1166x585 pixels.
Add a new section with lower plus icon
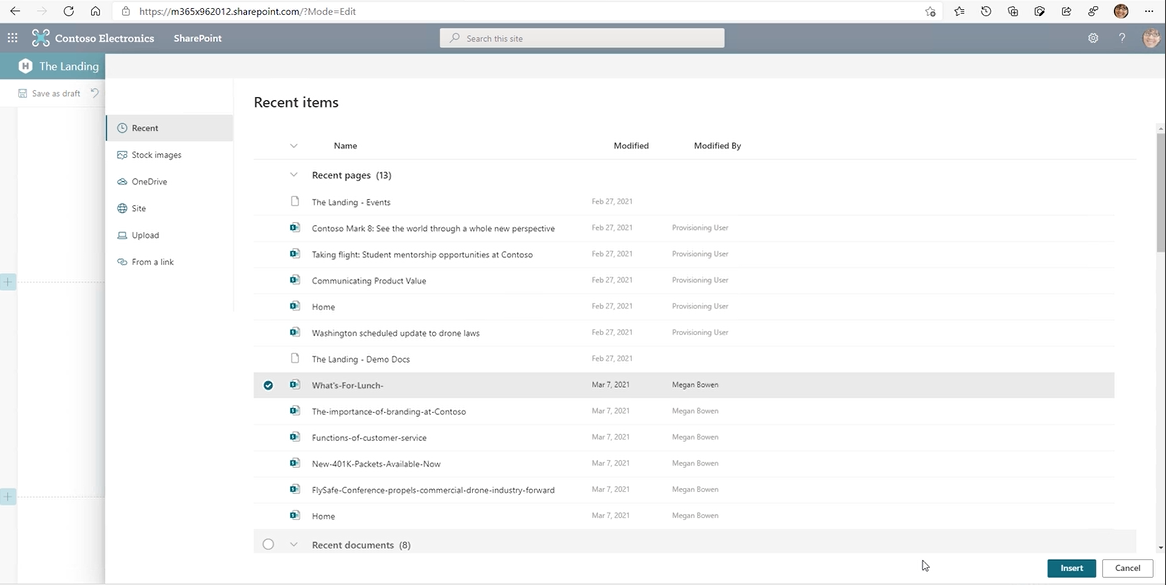coord(8,497)
